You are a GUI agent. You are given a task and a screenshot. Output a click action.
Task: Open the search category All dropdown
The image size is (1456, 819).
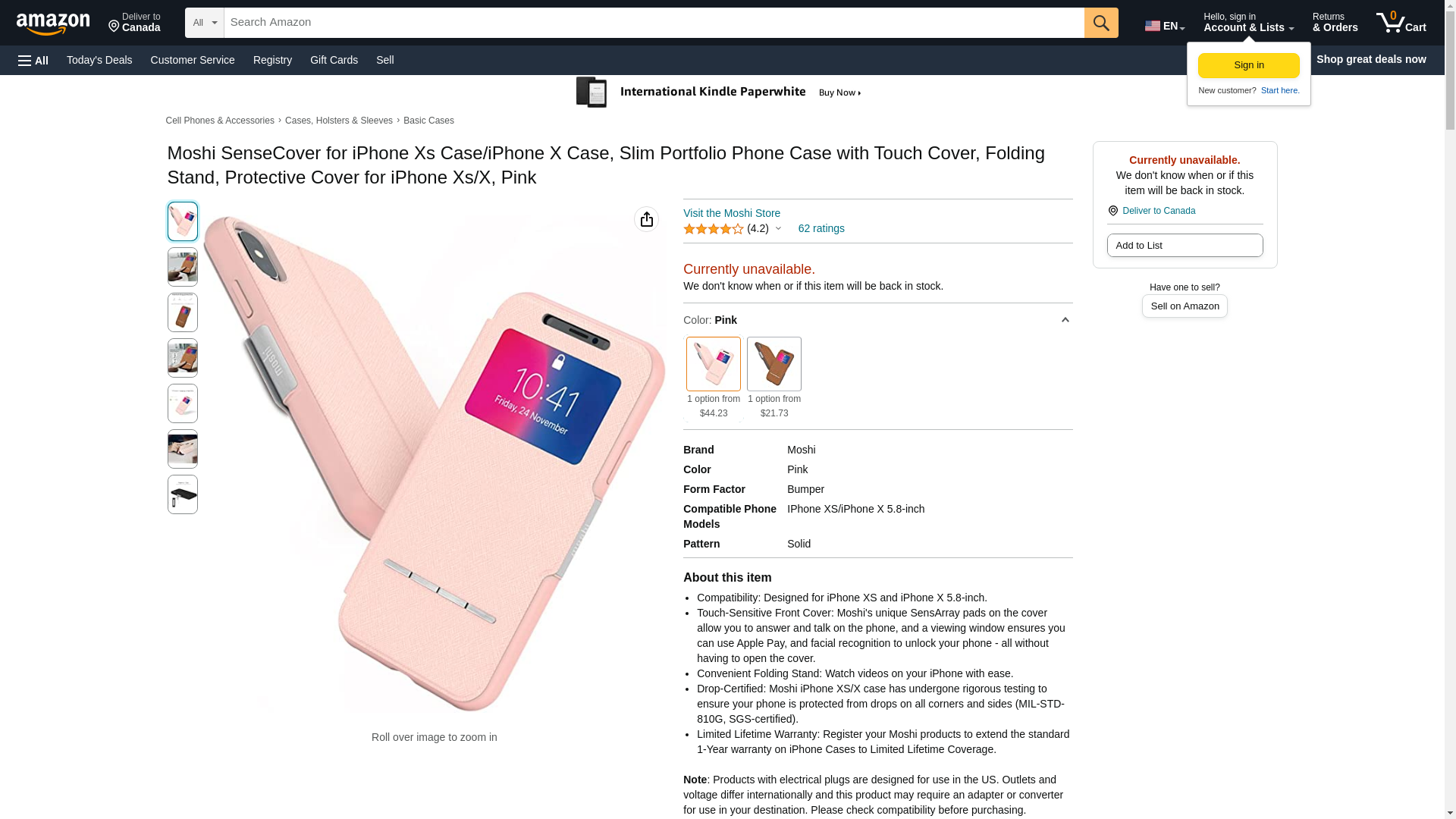tap(204, 23)
